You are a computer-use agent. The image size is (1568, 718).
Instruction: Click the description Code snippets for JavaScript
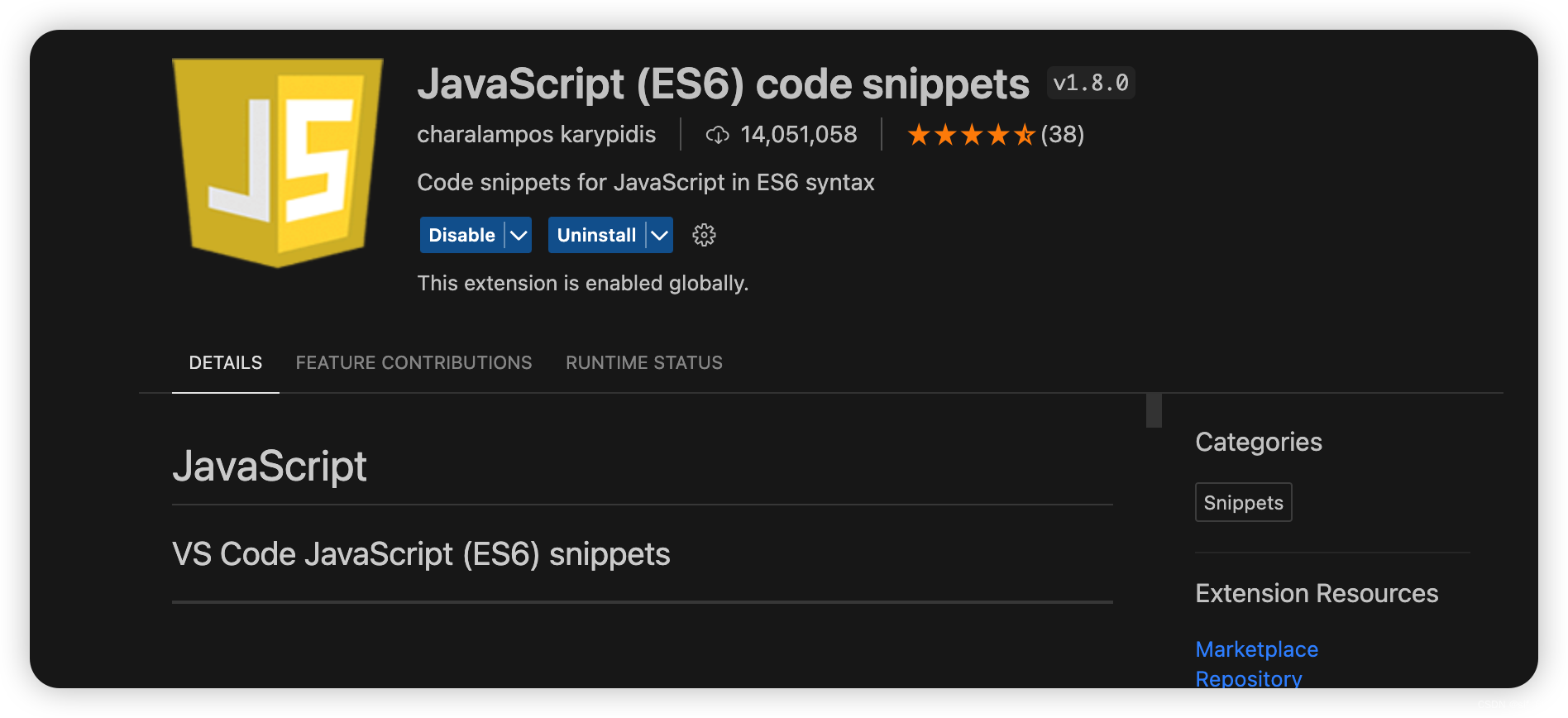pos(646,182)
